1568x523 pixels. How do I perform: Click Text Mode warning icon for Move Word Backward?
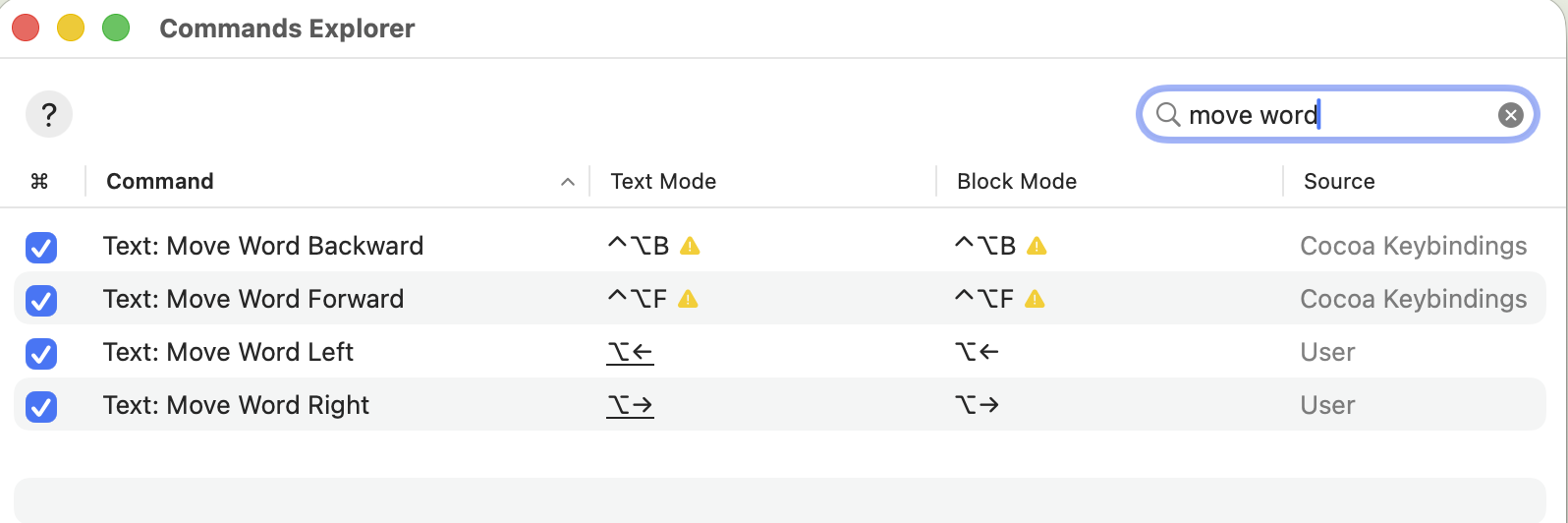coord(691,246)
